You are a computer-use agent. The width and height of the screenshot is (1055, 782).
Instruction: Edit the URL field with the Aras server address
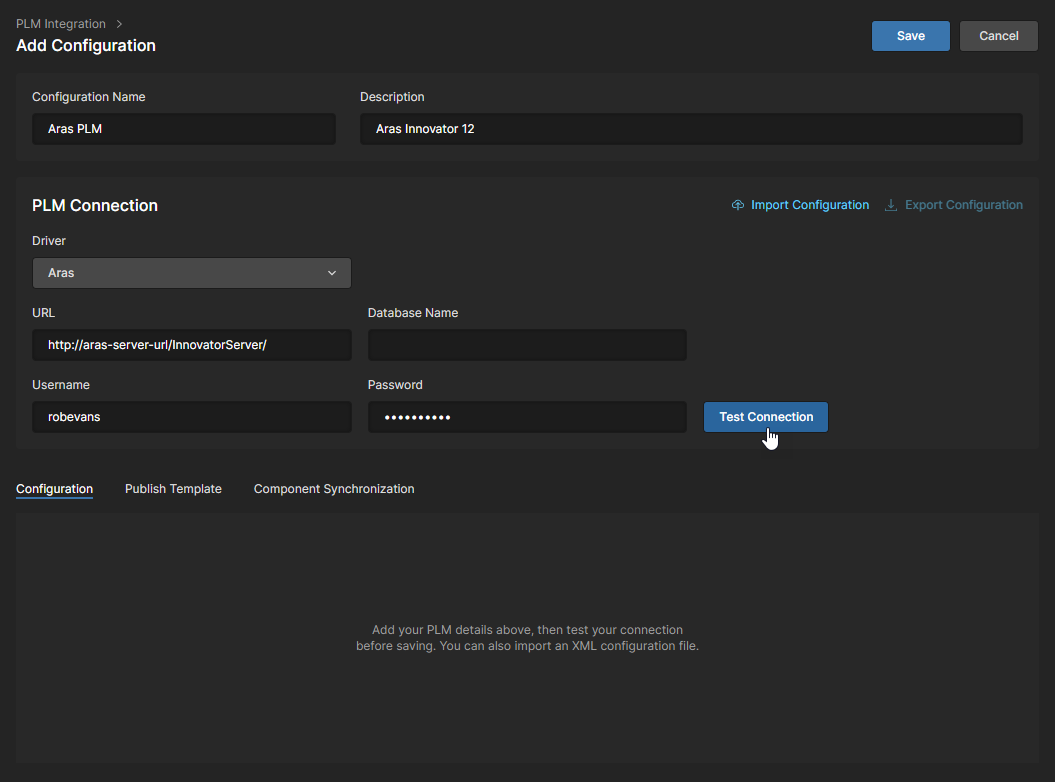[191, 345]
